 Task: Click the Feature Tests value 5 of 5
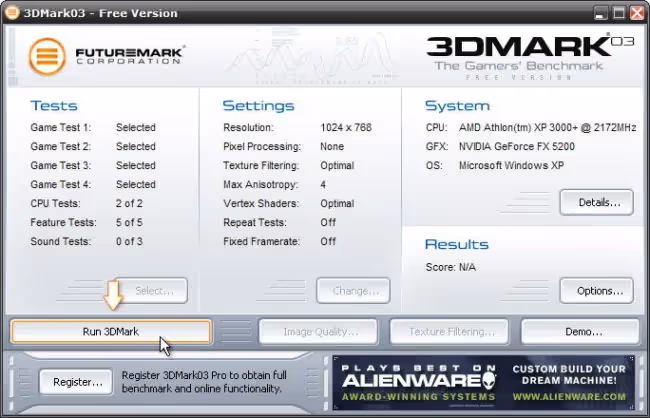[x=129, y=223]
